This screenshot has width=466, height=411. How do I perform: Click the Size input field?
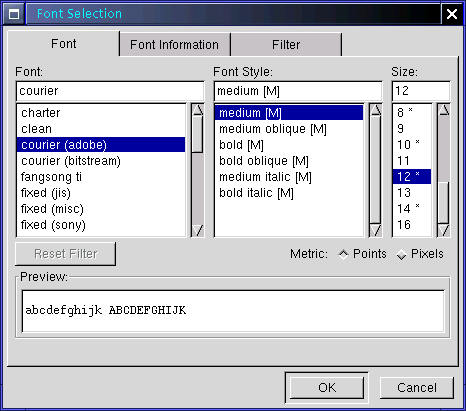click(x=421, y=91)
